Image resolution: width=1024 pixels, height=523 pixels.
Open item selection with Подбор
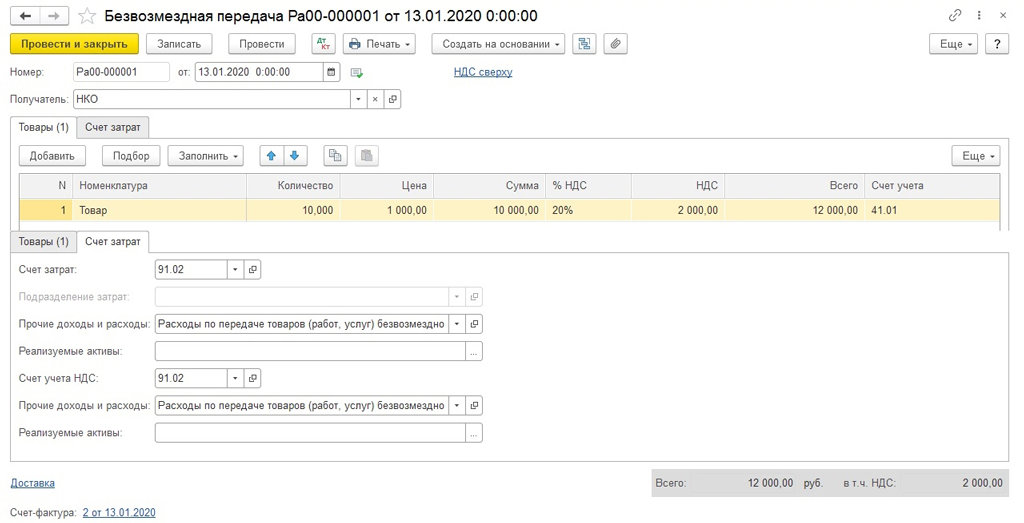point(131,155)
